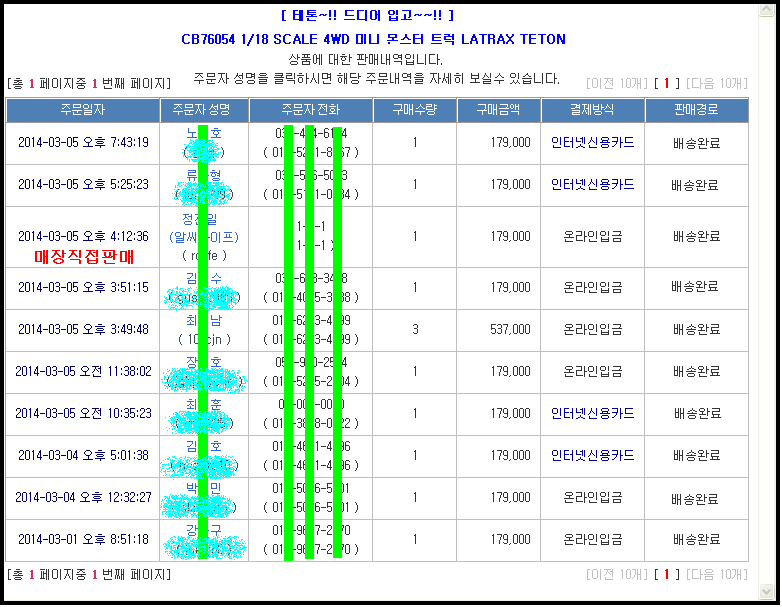Screen dimensions: 782x607
Task: Click the 주문자 전화 column header
Action: 311,110
